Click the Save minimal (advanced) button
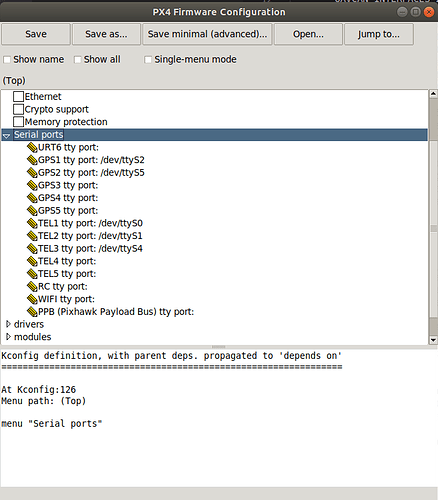The height and width of the screenshot is (500, 438). point(207,34)
